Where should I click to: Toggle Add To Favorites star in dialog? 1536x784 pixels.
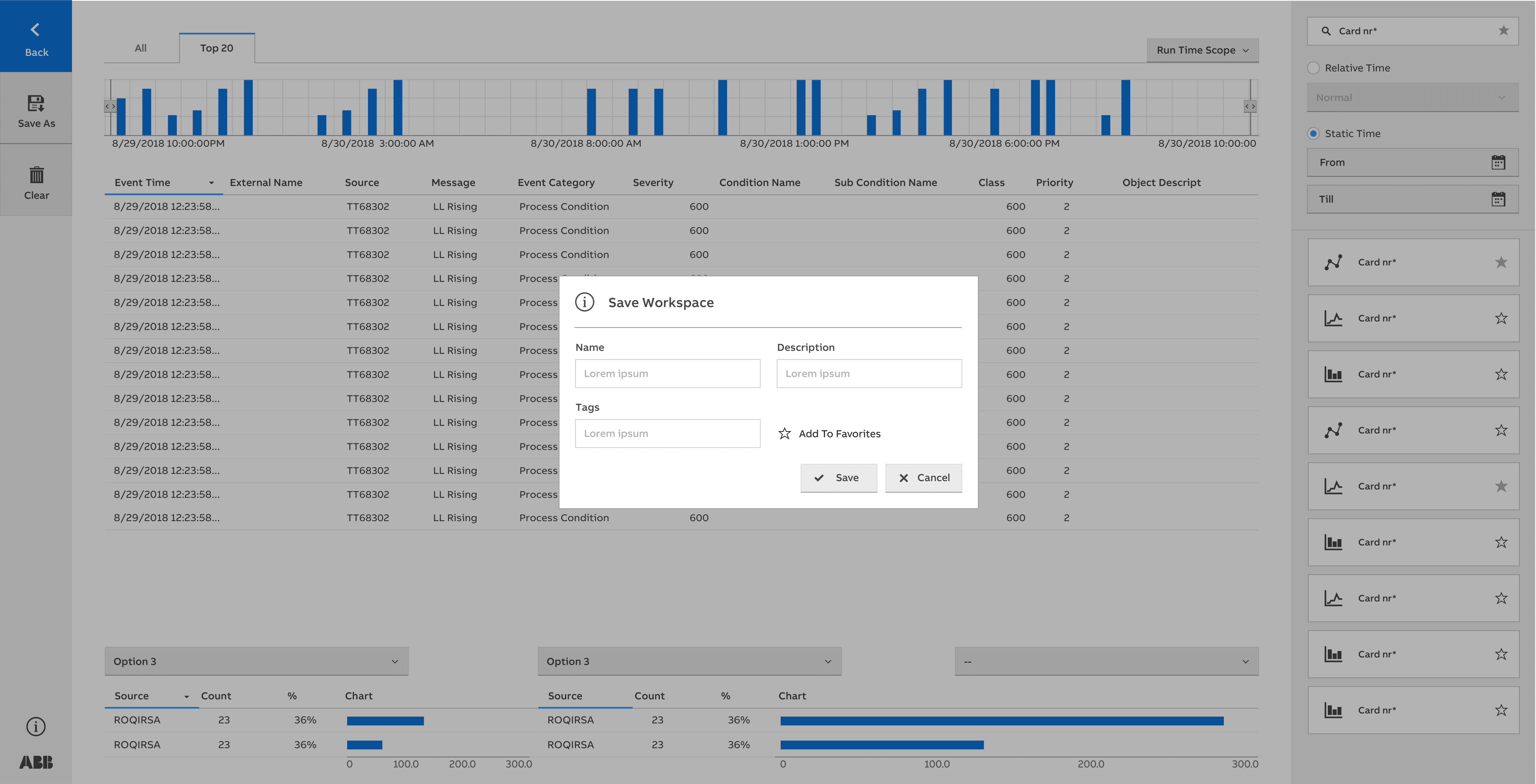[785, 433]
